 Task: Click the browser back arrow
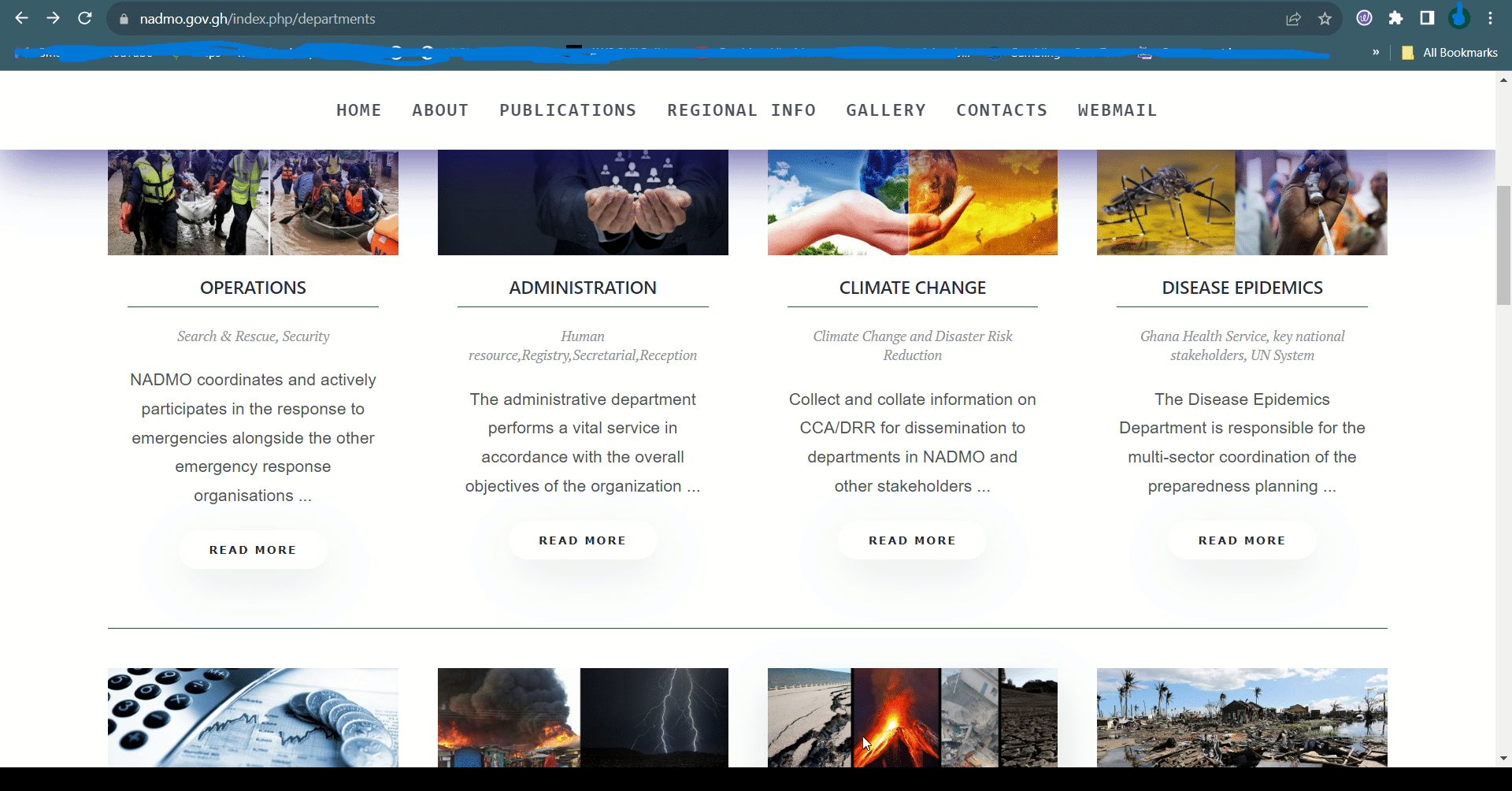(21, 18)
